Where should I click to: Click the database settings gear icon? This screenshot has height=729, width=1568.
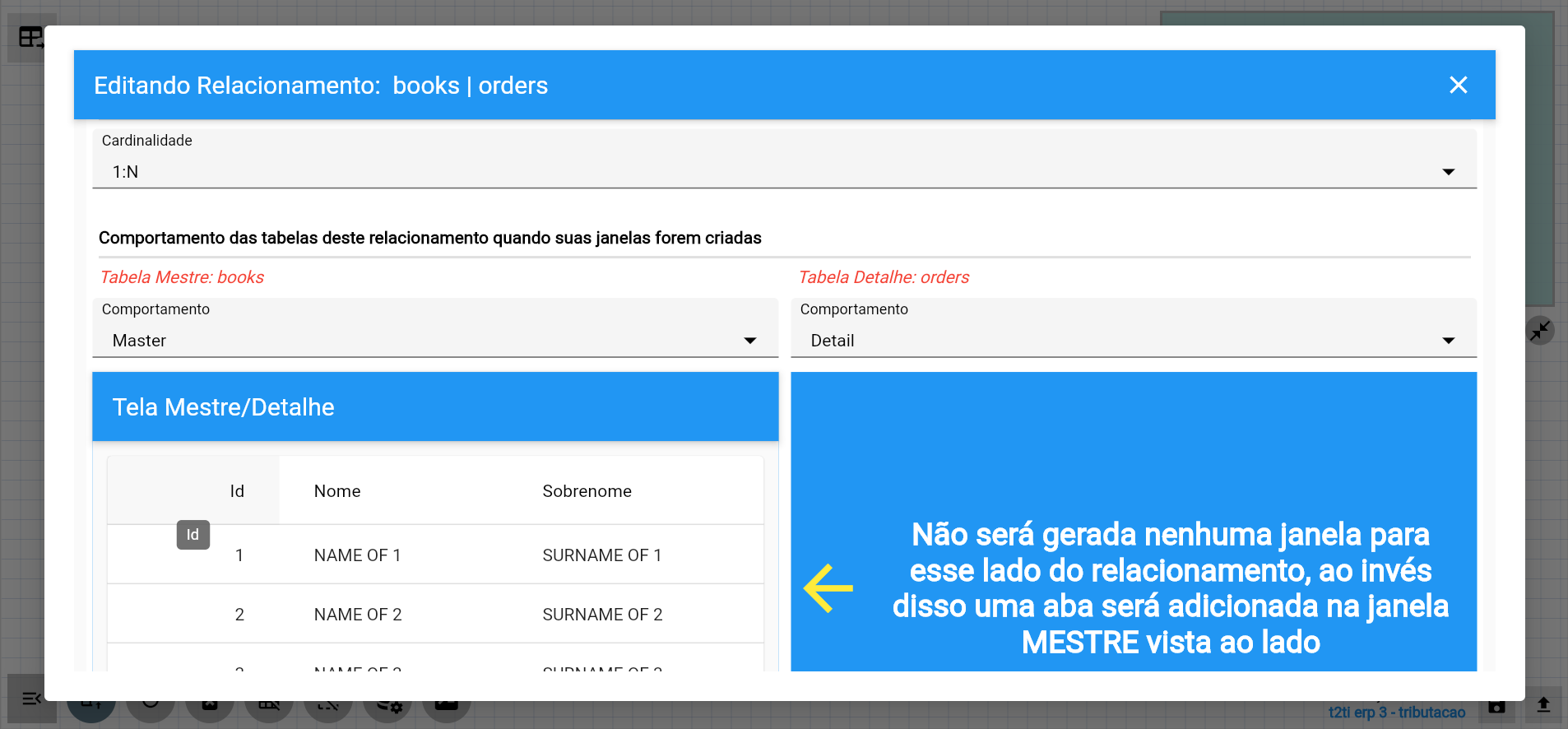pyautogui.click(x=388, y=706)
